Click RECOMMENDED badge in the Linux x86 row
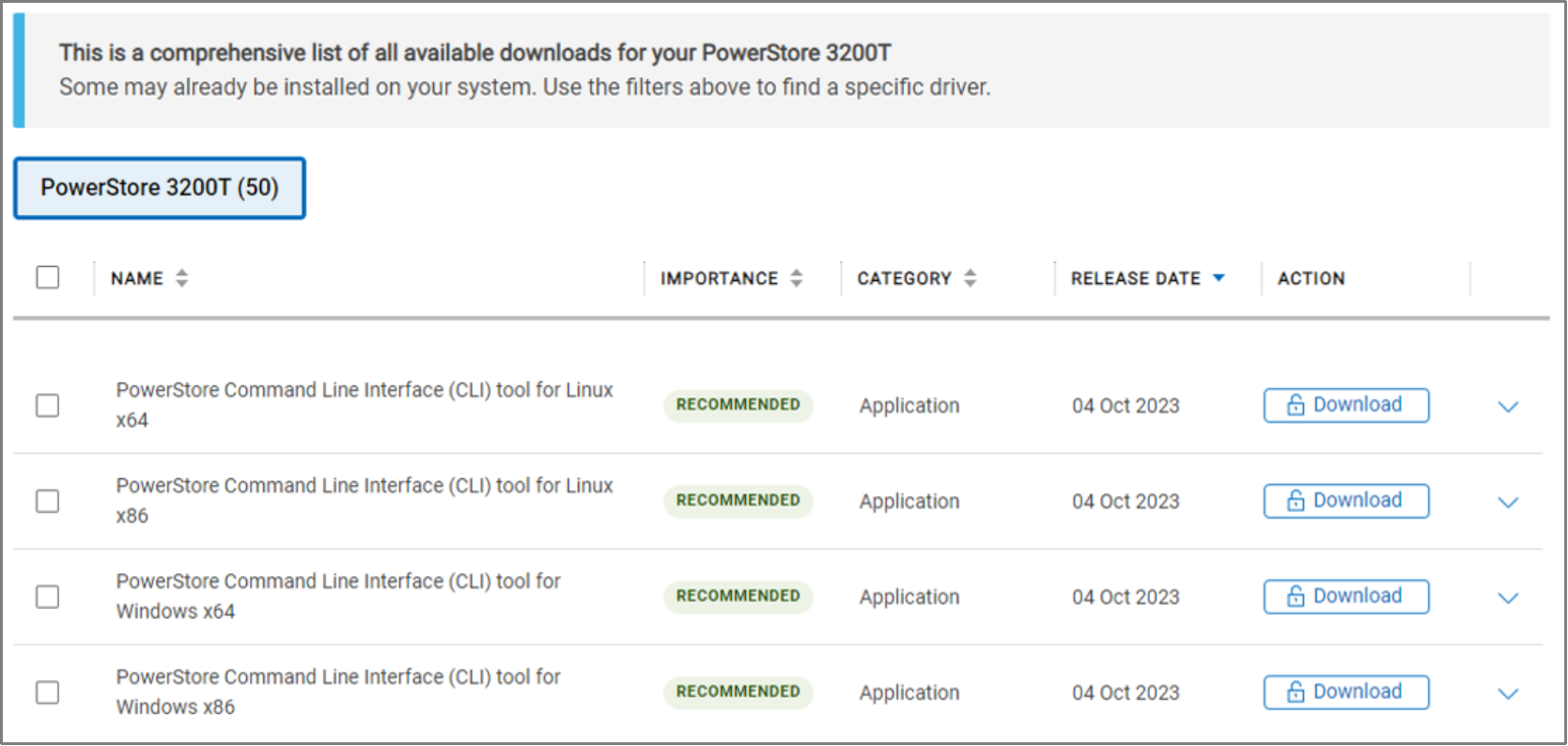Screen dimensions: 1568x746 (x=738, y=501)
